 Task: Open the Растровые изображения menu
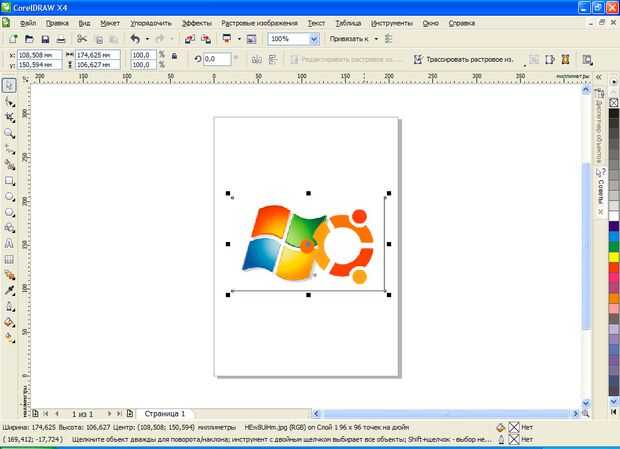(x=259, y=23)
